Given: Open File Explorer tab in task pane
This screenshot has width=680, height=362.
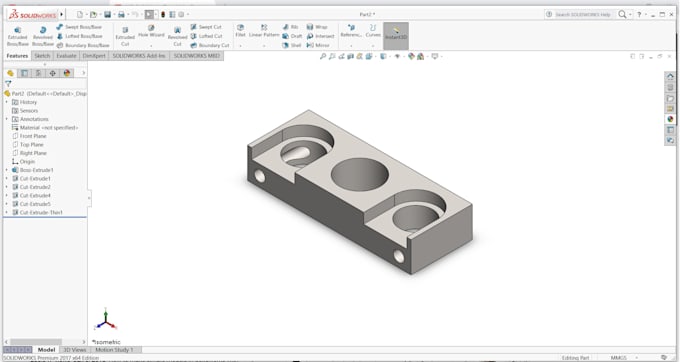Looking at the screenshot, I should pos(670,98).
